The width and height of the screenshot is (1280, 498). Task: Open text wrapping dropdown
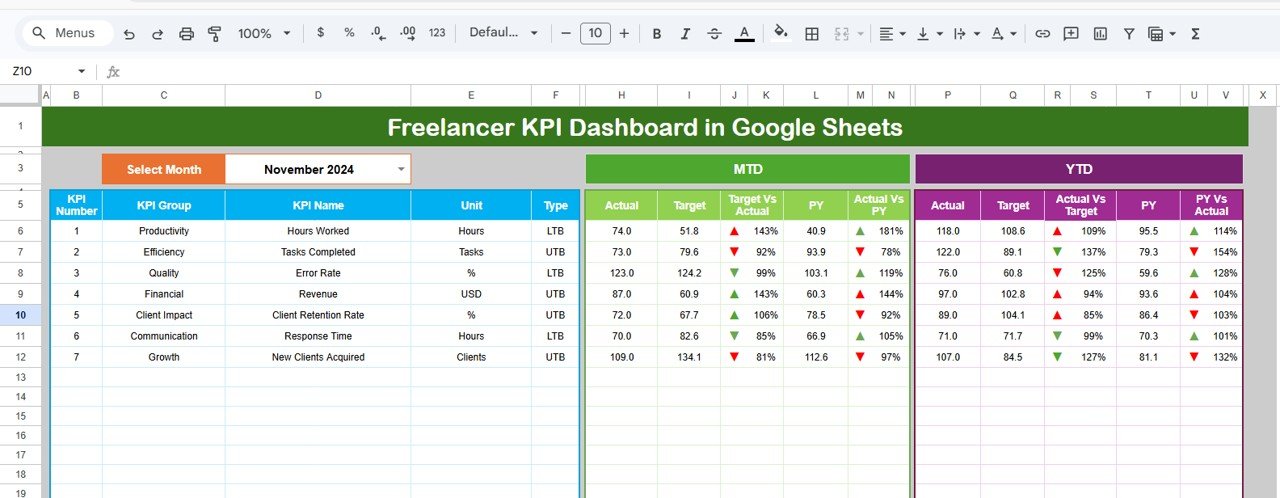(966, 33)
